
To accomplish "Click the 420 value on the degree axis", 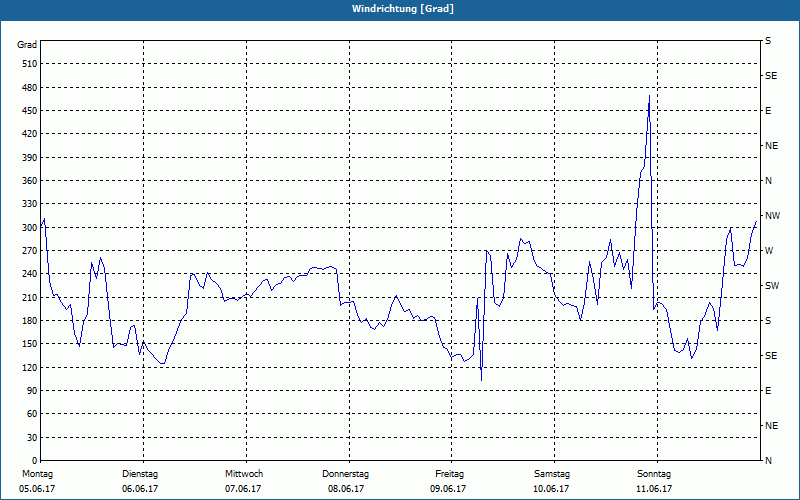I will (x=30, y=134).
